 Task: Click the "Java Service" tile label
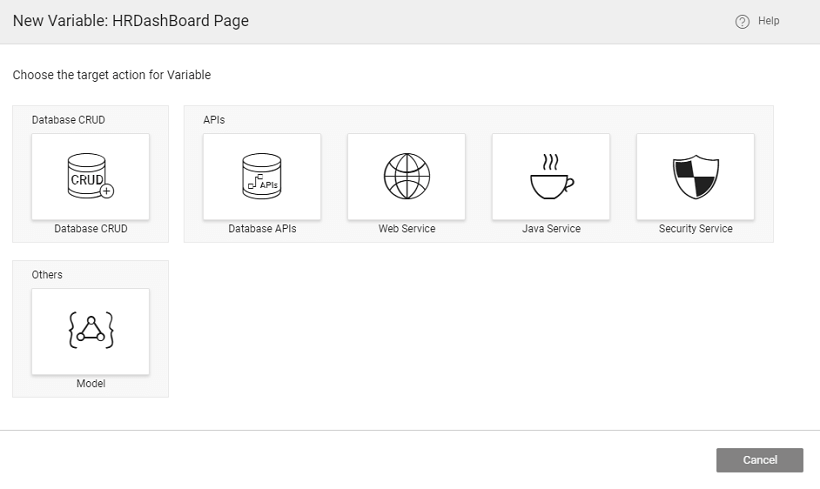[551, 229]
